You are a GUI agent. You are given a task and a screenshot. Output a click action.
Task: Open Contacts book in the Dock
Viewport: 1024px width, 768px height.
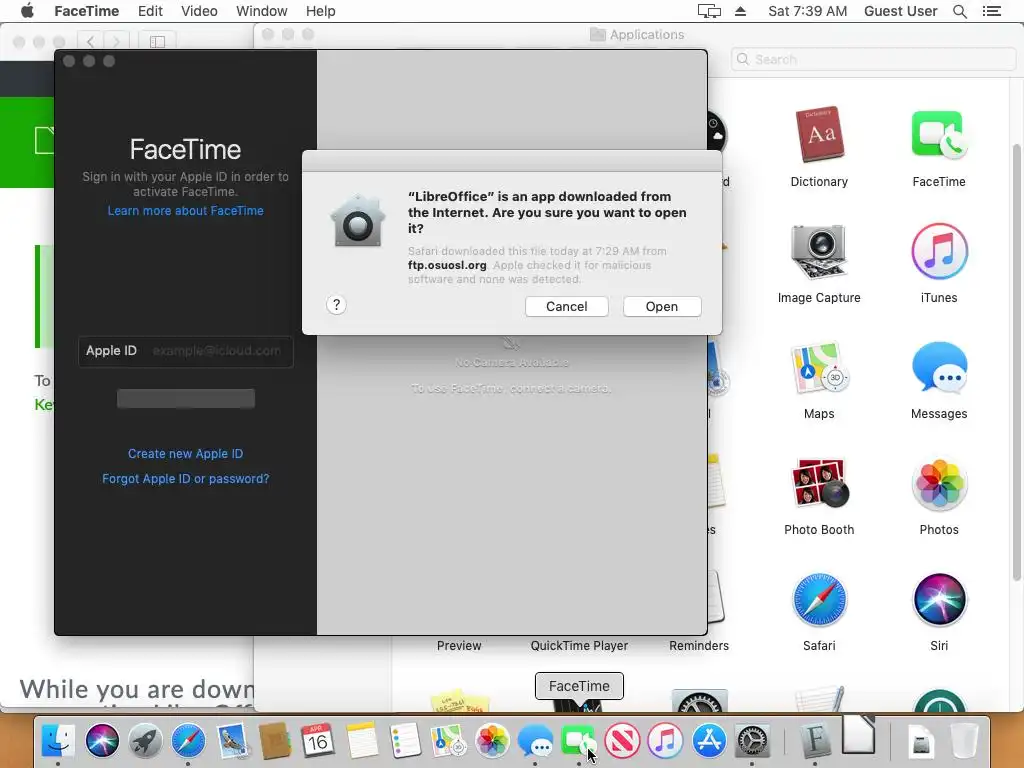click(275, 741)
